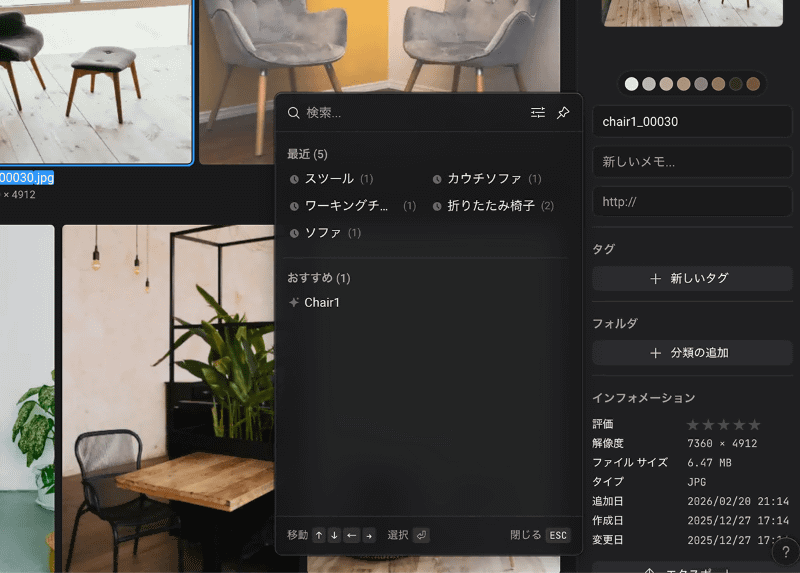800x573 pixels.
Task: Click the enter key icon beside 選択
Action: pyautogui.click(x=421, y=535)
